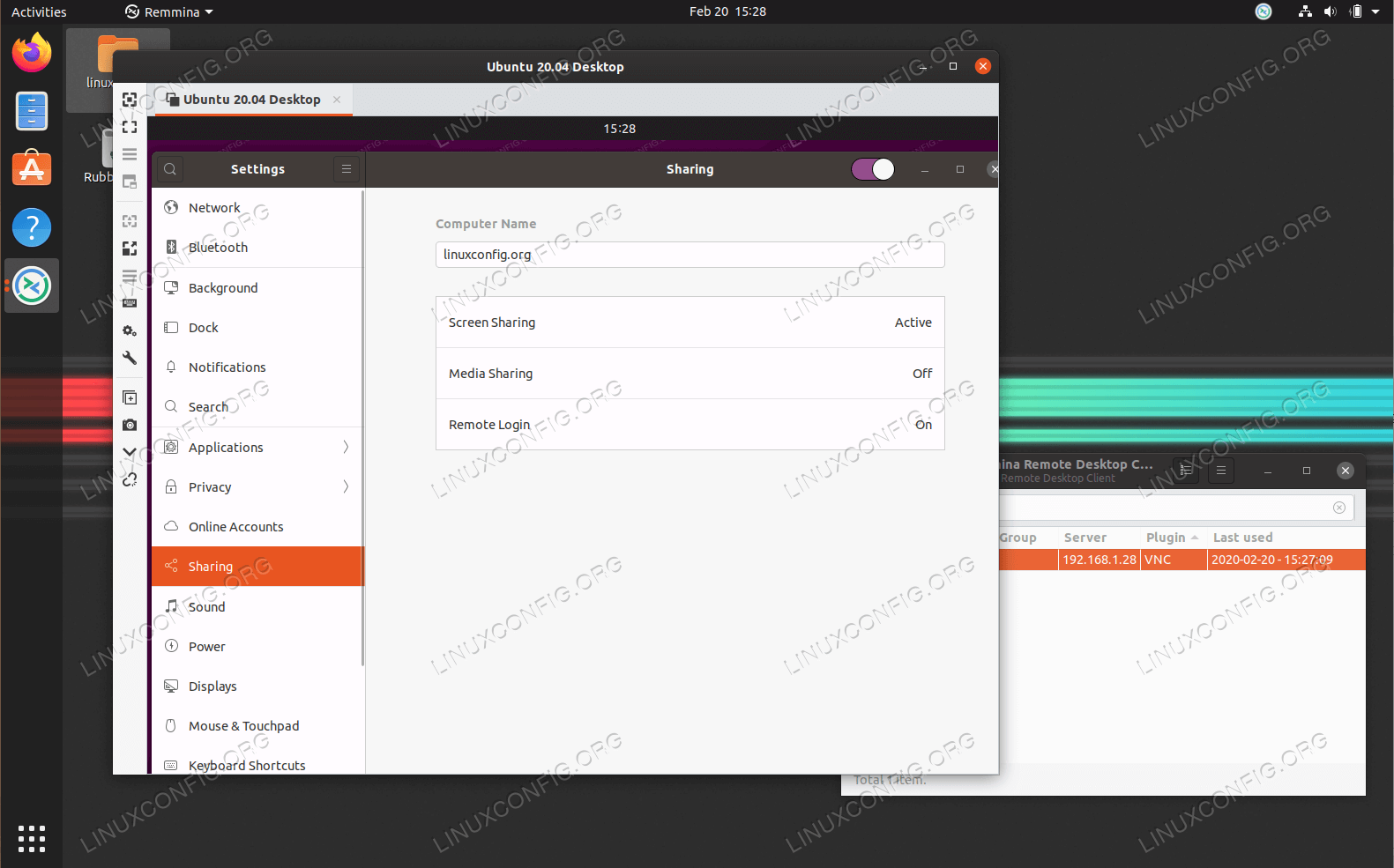The height and width of the screenshot is (868, 1394).
Task: Click the Remmina icon in the dock
Action: coord(32,286)
